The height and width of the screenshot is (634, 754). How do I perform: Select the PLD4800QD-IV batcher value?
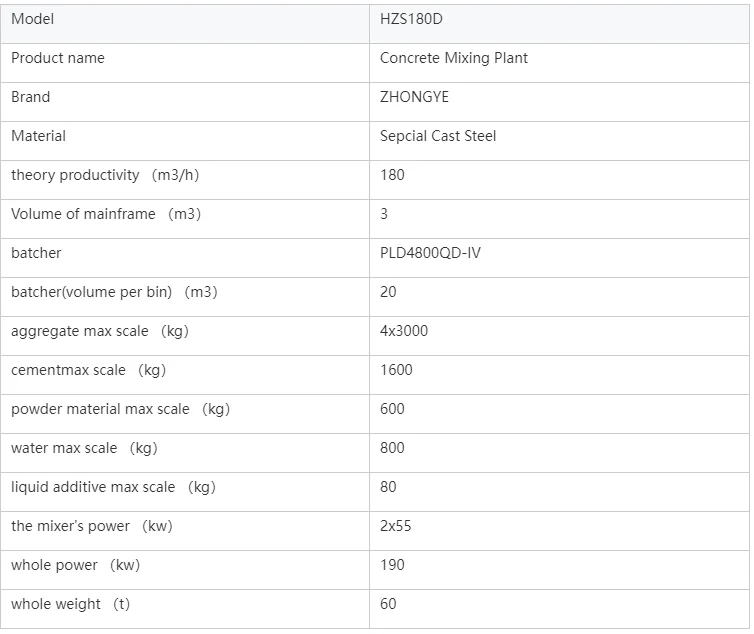(430, 253)
